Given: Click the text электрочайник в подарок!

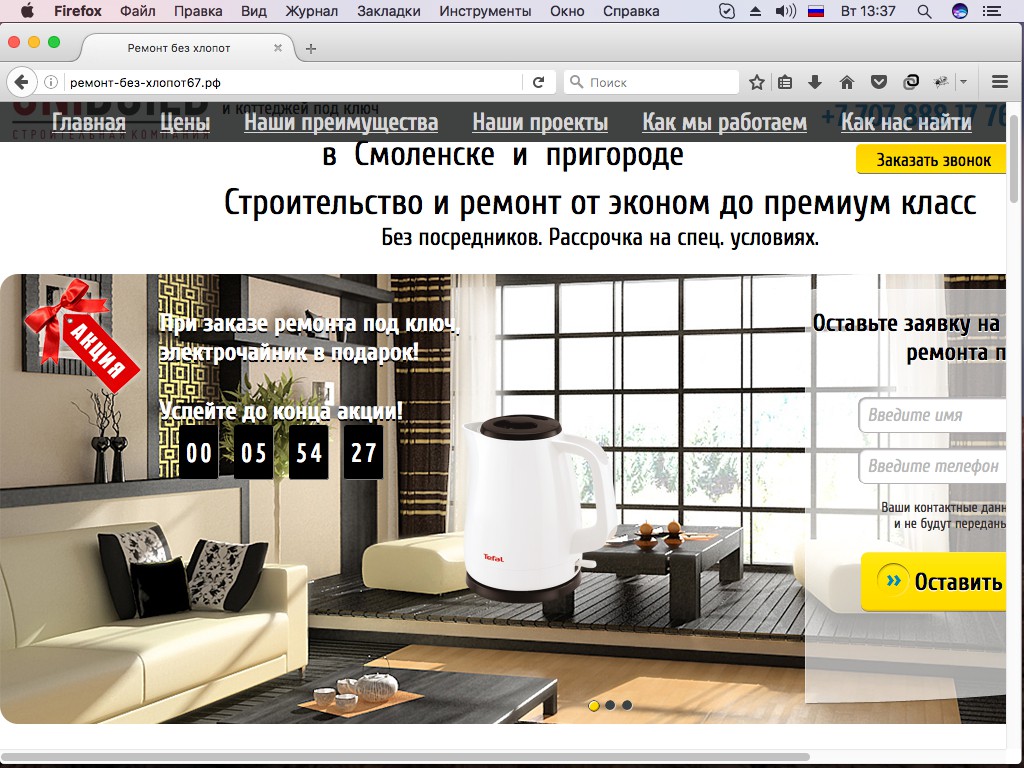Looking at the screenshot, I should [289, 353].
